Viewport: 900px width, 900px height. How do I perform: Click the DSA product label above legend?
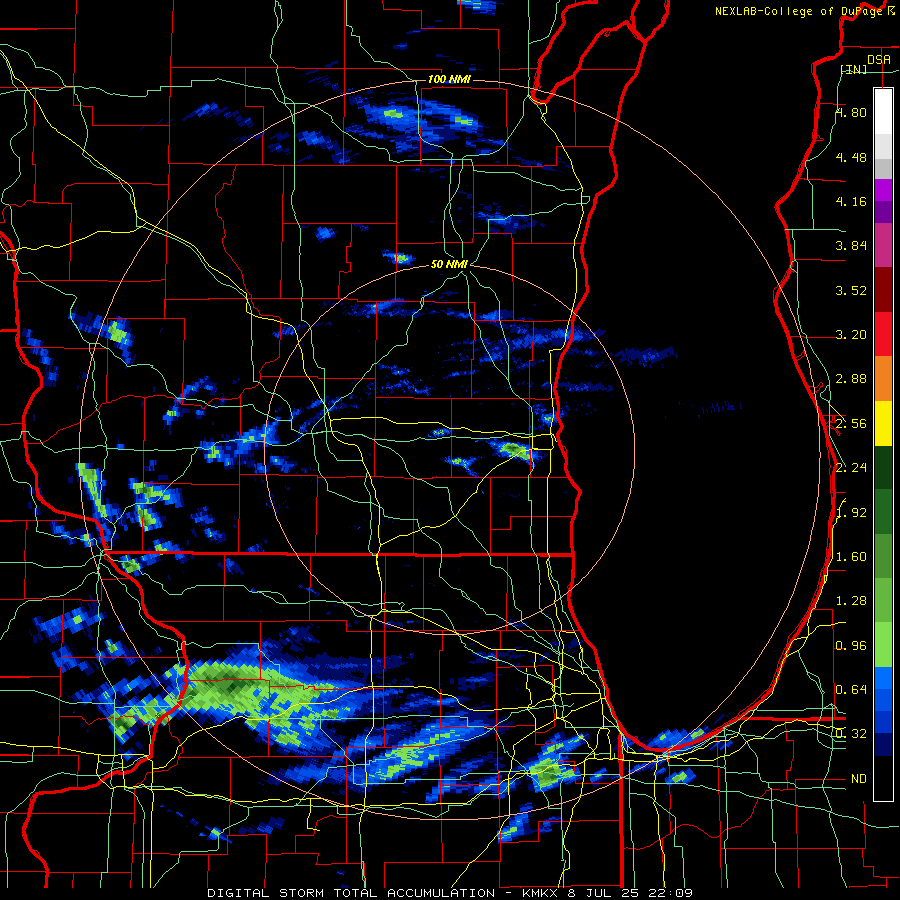(x=879, y=60)
